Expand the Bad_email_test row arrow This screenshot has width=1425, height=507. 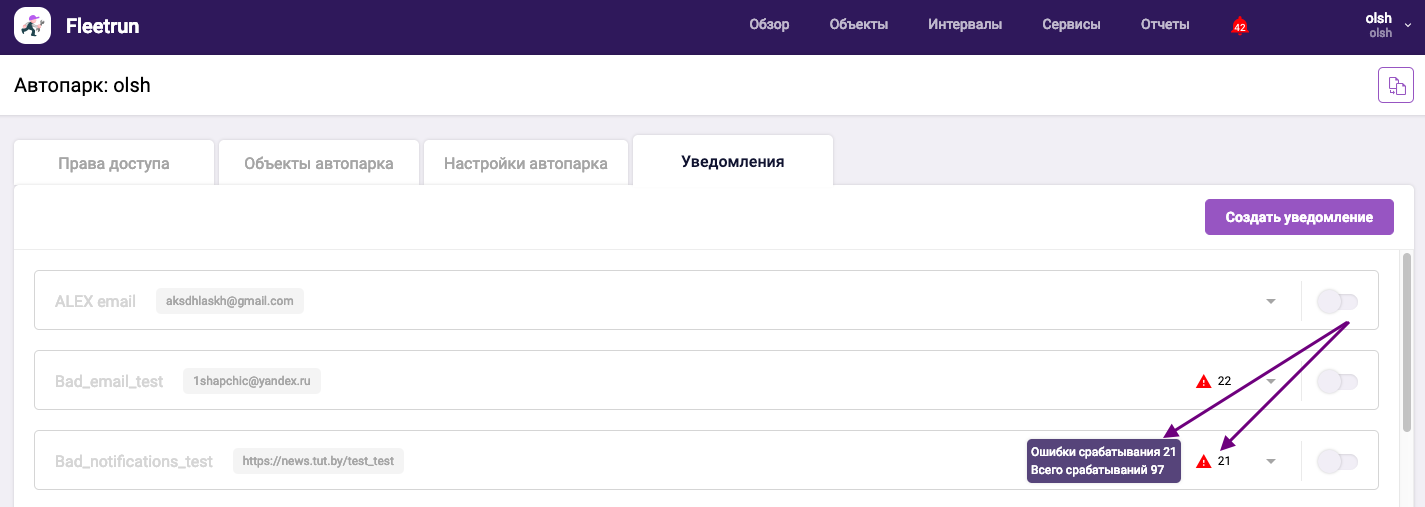1271,381
